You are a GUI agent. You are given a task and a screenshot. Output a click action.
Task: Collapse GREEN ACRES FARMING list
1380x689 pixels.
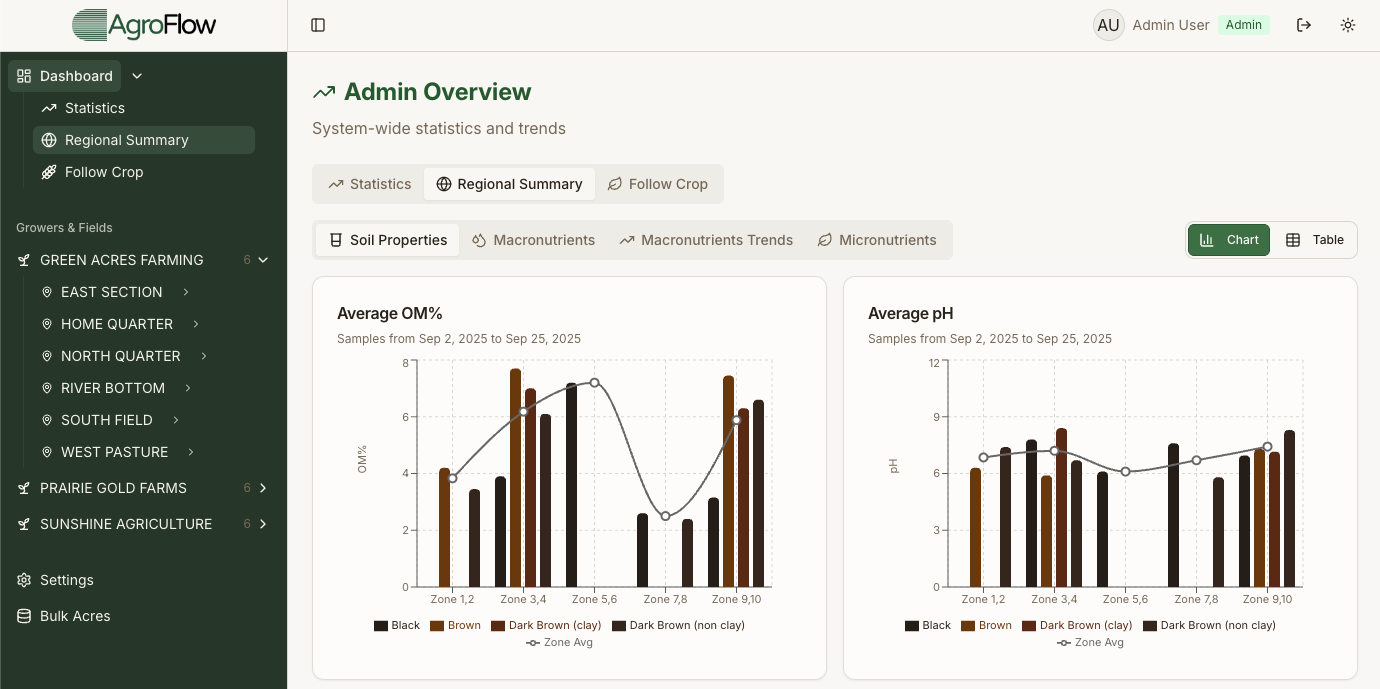pyautogui.click(x=263, y=260)
